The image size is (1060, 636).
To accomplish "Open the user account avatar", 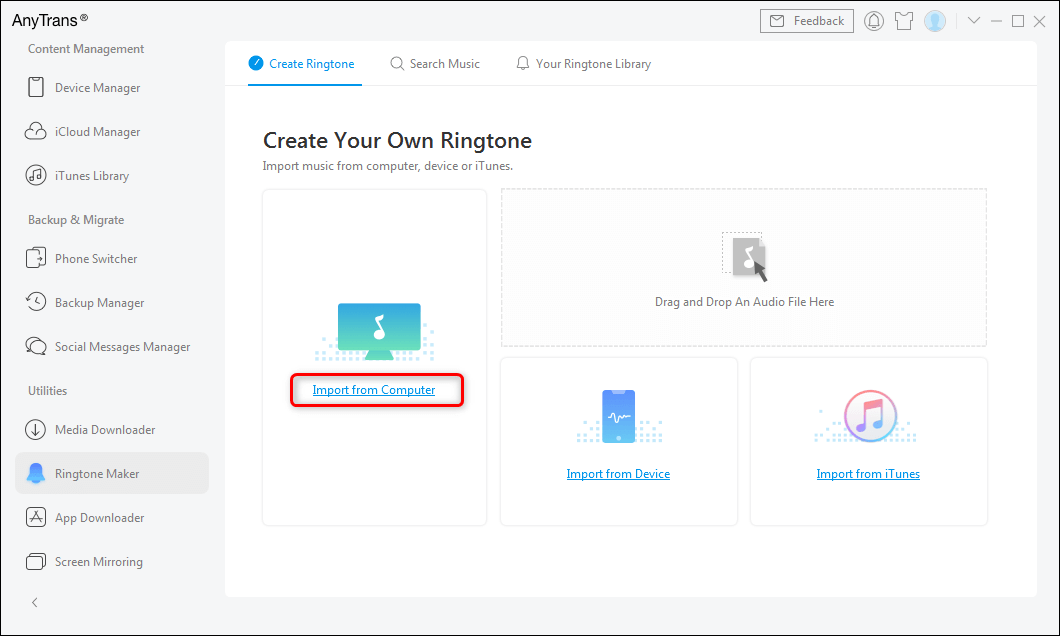I will pos(935,21).
